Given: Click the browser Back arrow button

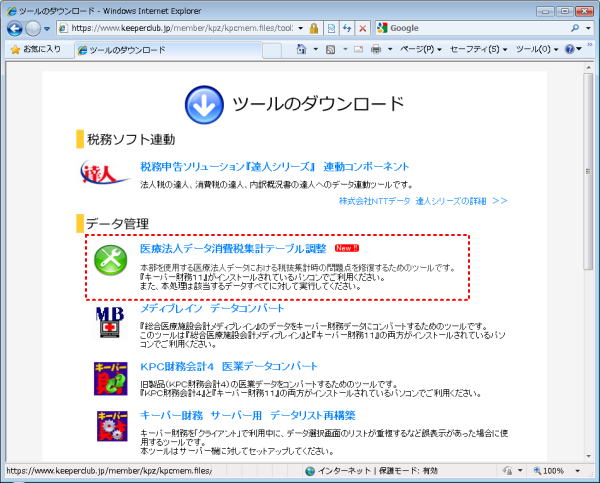Looking at the screenshot, I should [x=15, y=29].
